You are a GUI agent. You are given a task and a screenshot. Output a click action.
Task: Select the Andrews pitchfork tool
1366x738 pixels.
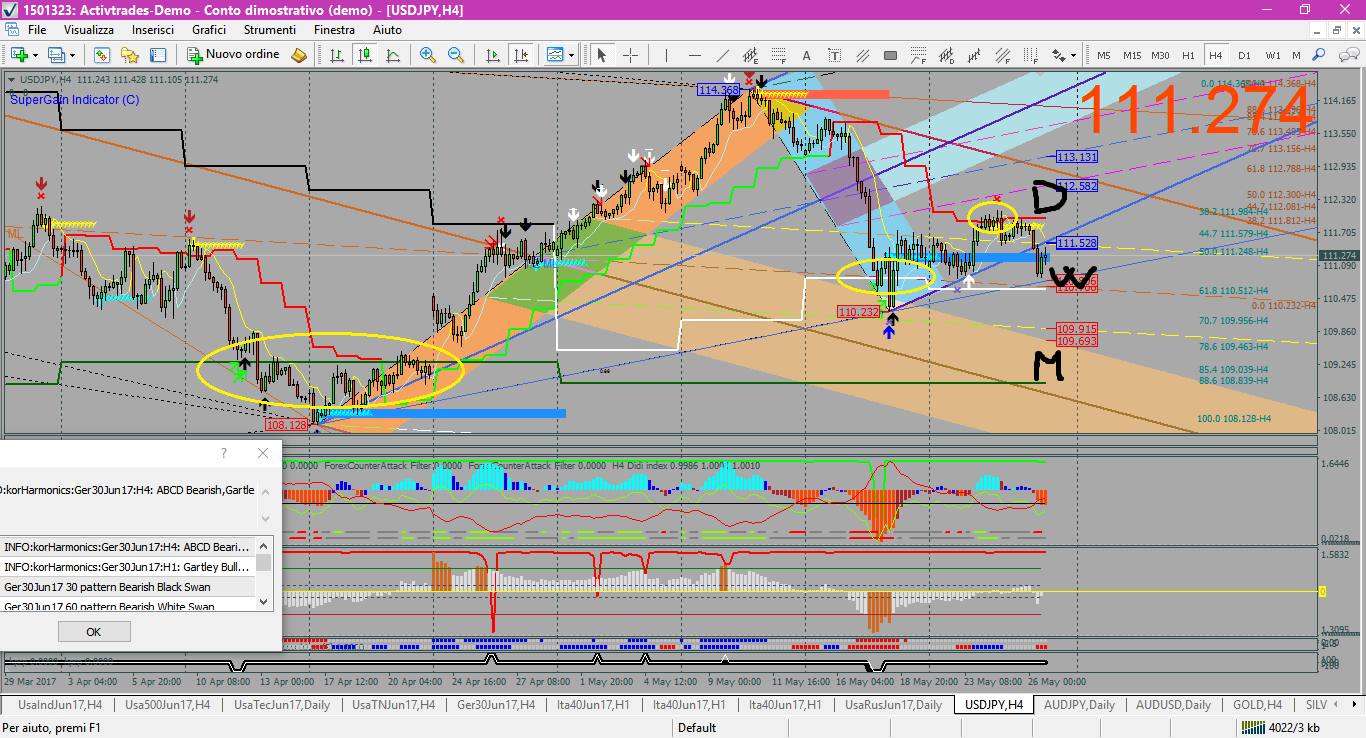pyautogui.click(x=974, y=55)
